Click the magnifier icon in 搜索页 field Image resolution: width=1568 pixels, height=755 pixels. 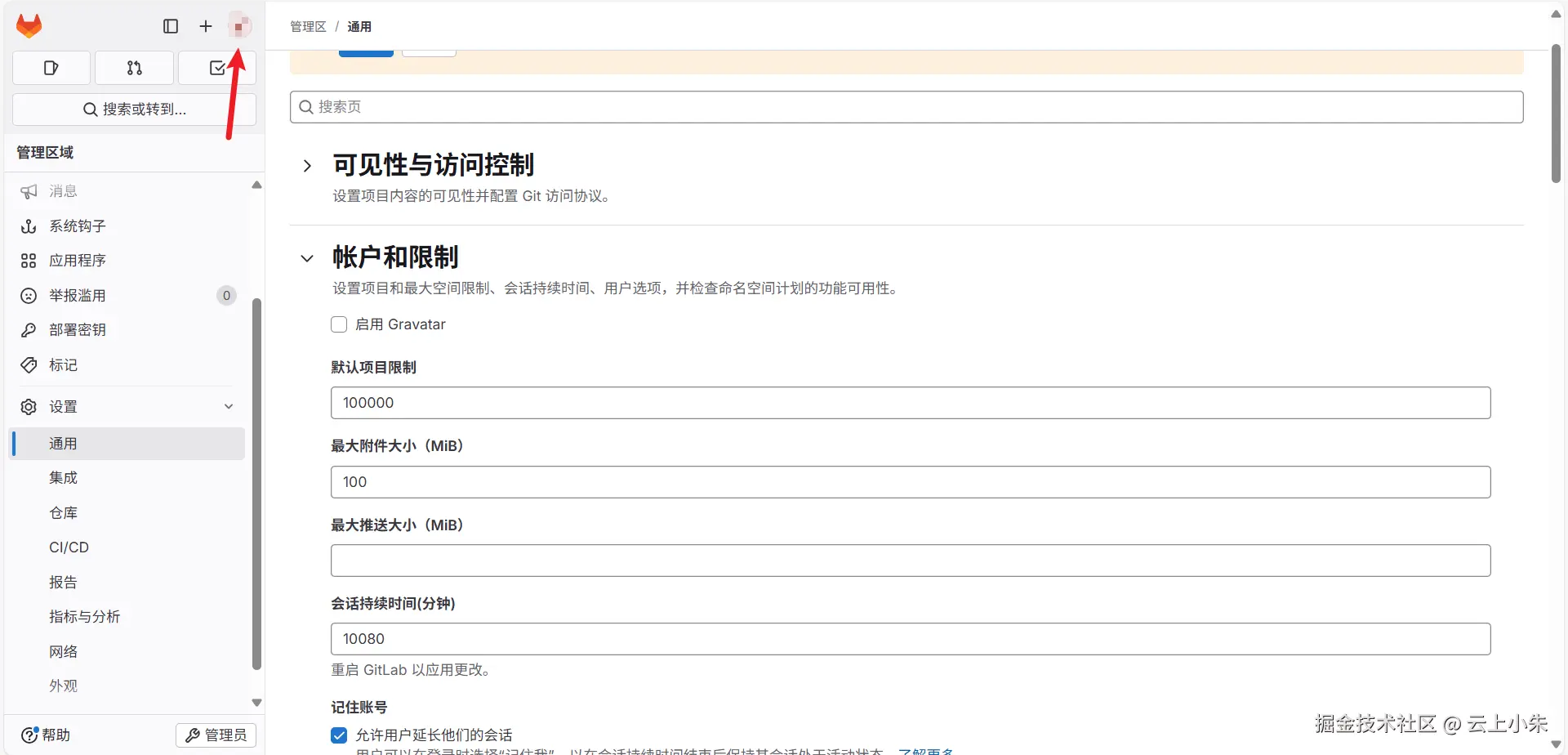point(306,107)
